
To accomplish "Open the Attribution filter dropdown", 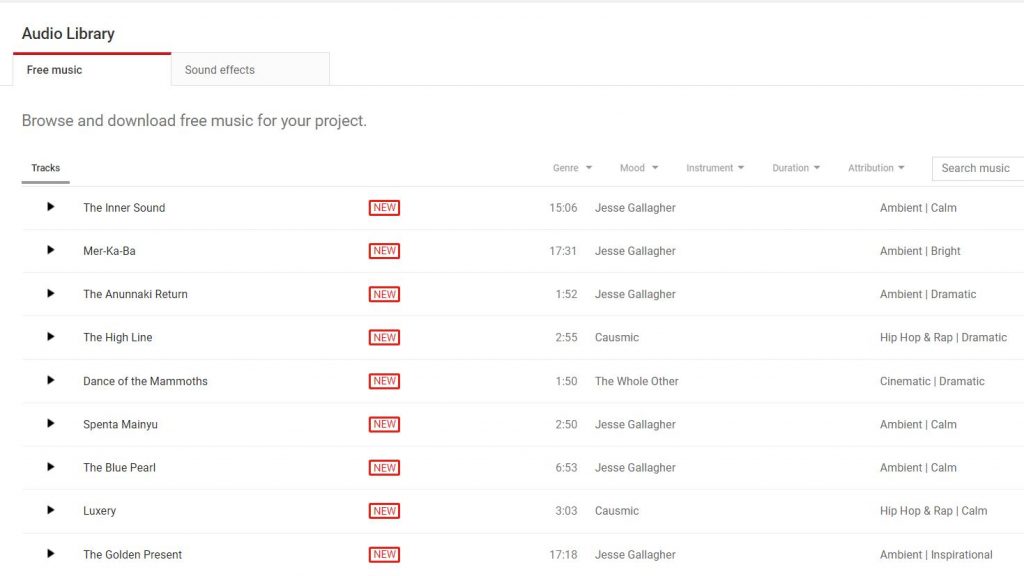I will 876,168.
